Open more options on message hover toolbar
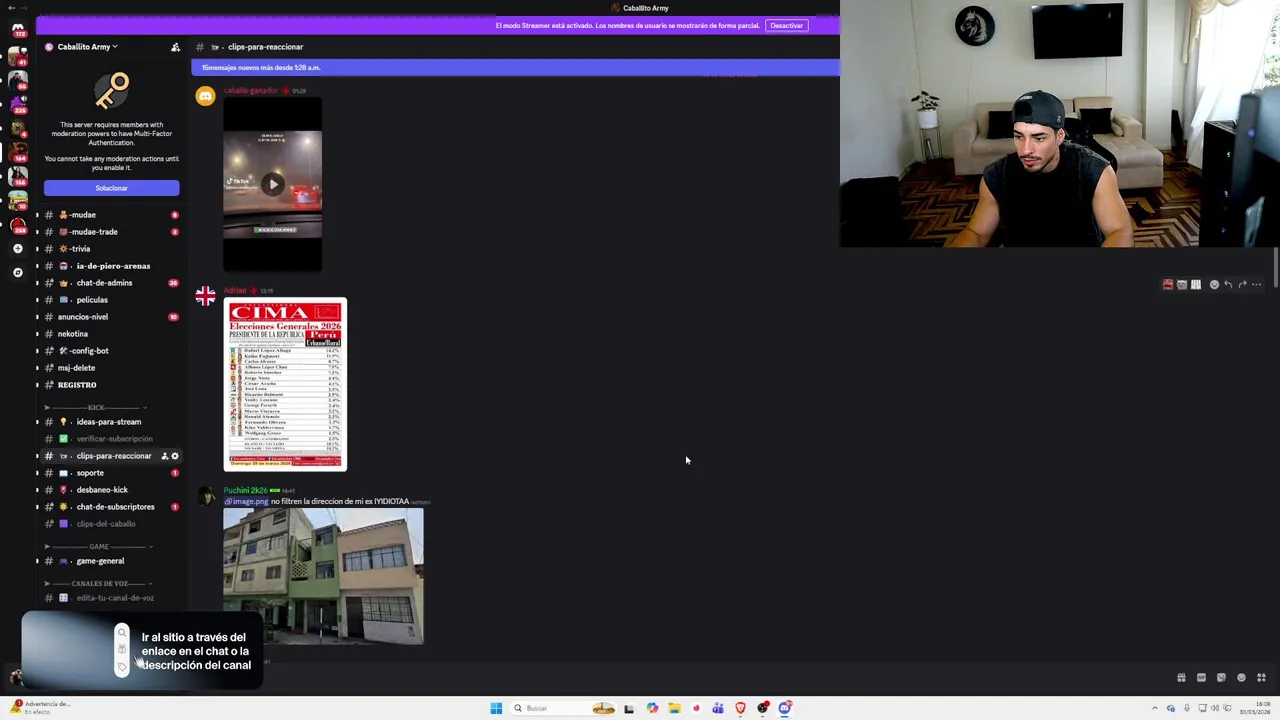The image size is (1280, 720). click(x=1256, y=284)
